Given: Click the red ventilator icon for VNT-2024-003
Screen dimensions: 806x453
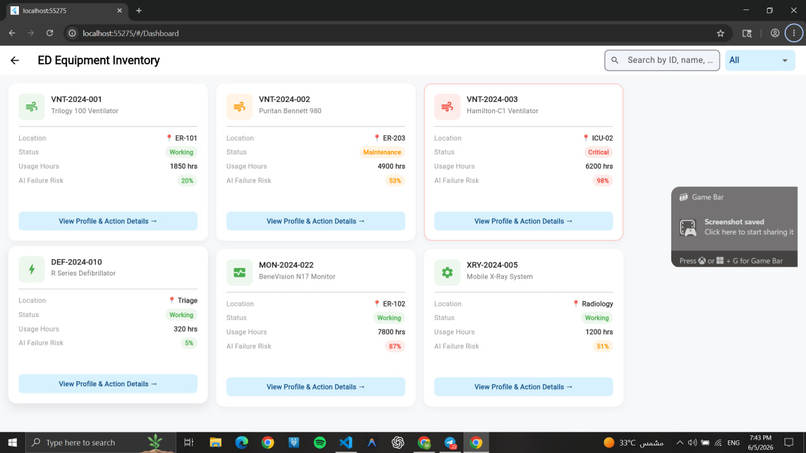Looking at the screenshot, I should pyautogui.click(x=447, y=106).
